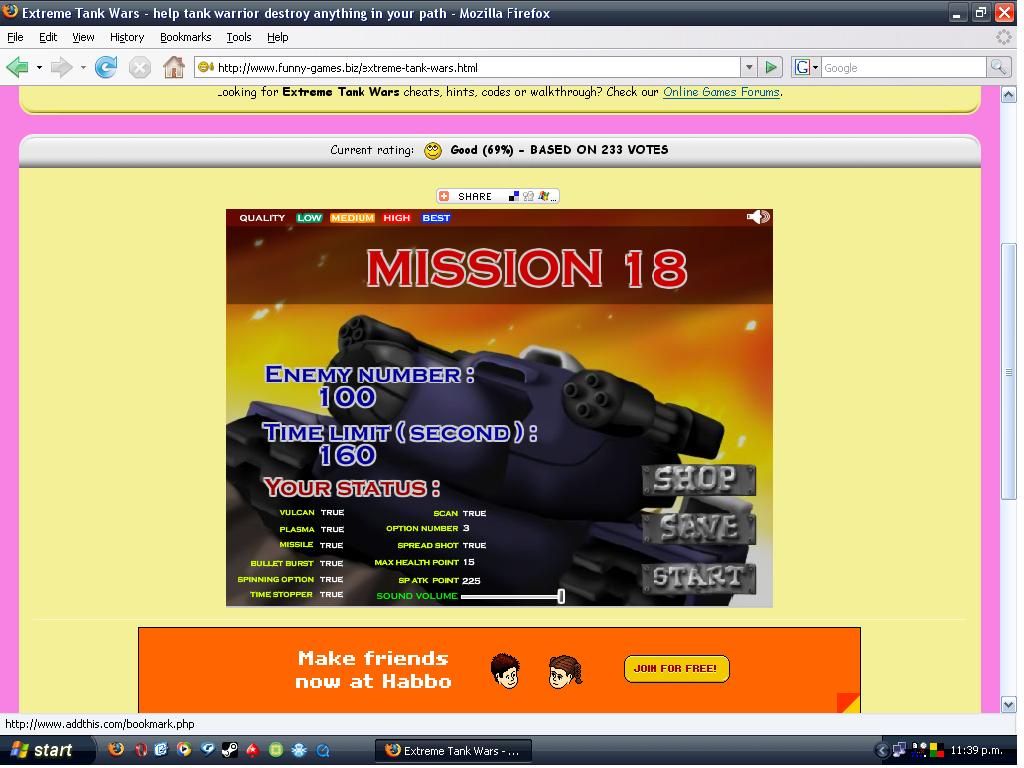The image size is (1024, 768).
Task: Open the History menu
Action: [x=127, y=37]
